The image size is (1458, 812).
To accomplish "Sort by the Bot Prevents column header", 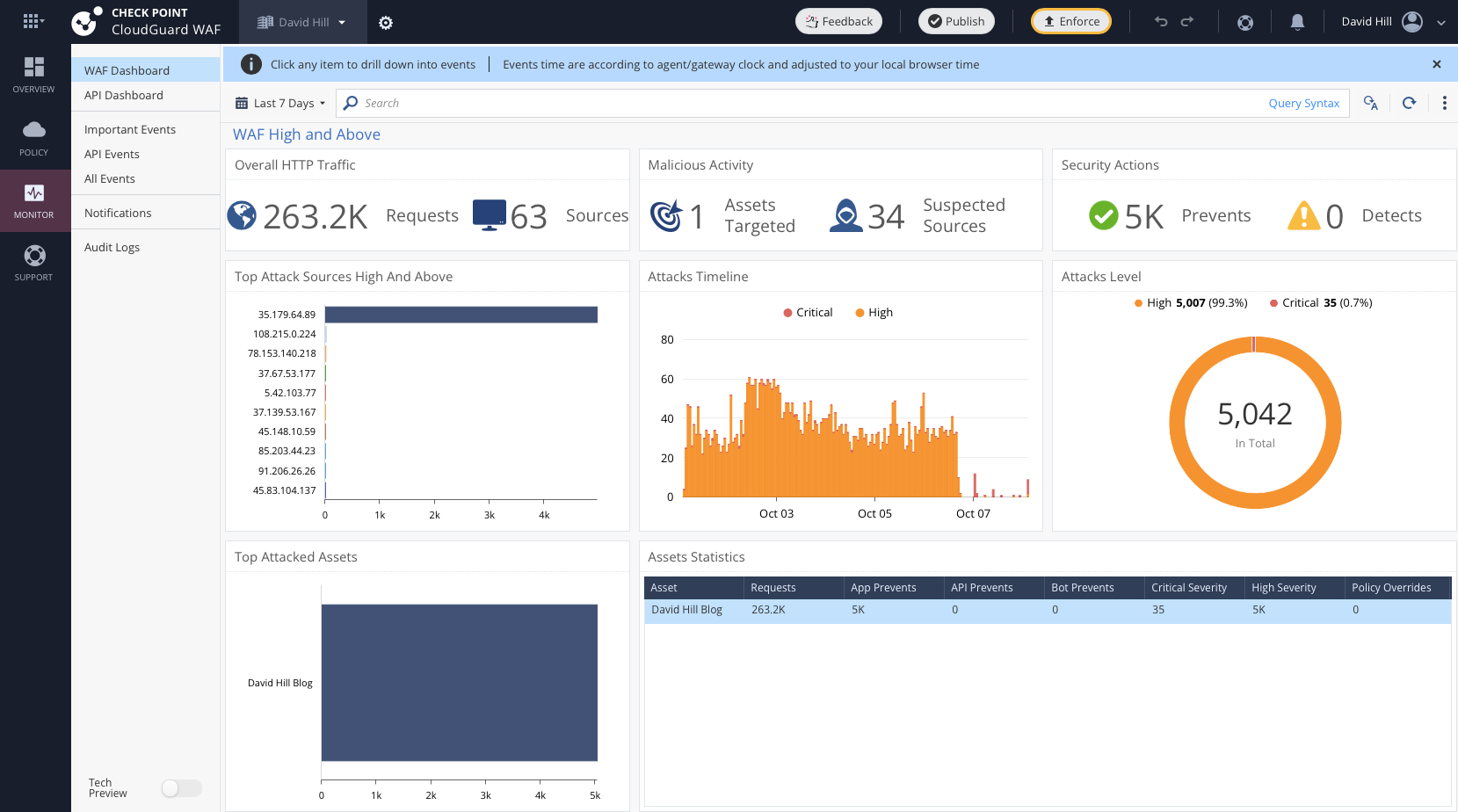I will 1094,588.
